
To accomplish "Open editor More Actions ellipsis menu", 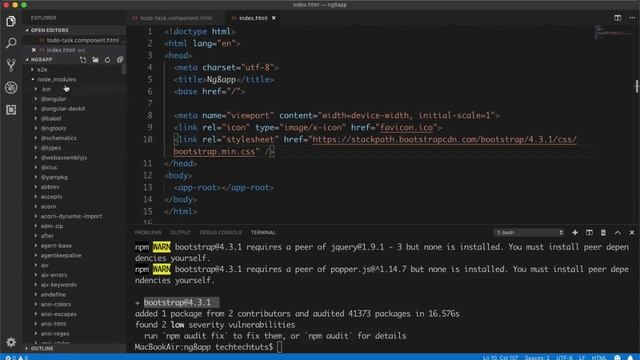I will pos(632,18).
